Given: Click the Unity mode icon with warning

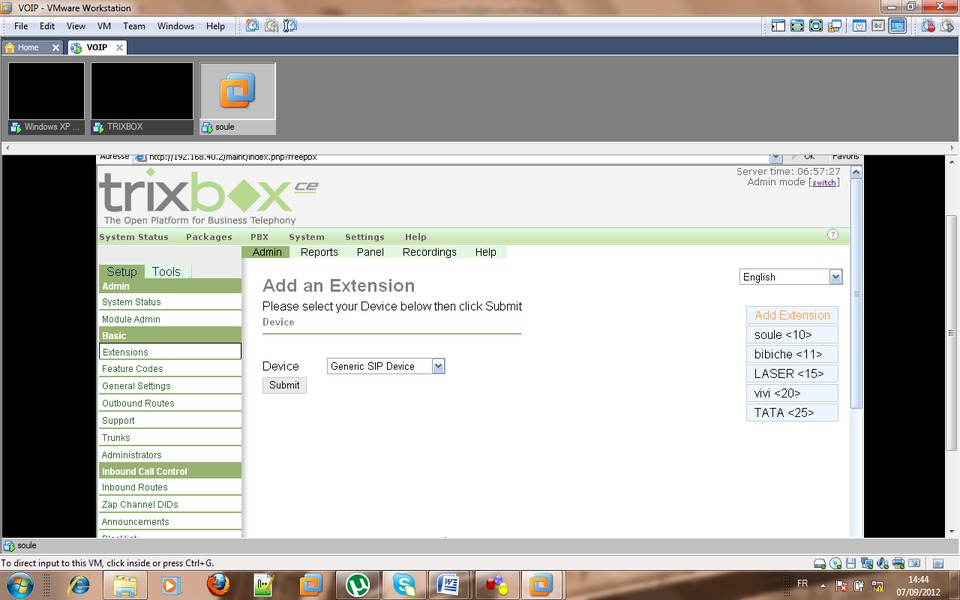Looking at the screenshot, I should coord(834,26).
